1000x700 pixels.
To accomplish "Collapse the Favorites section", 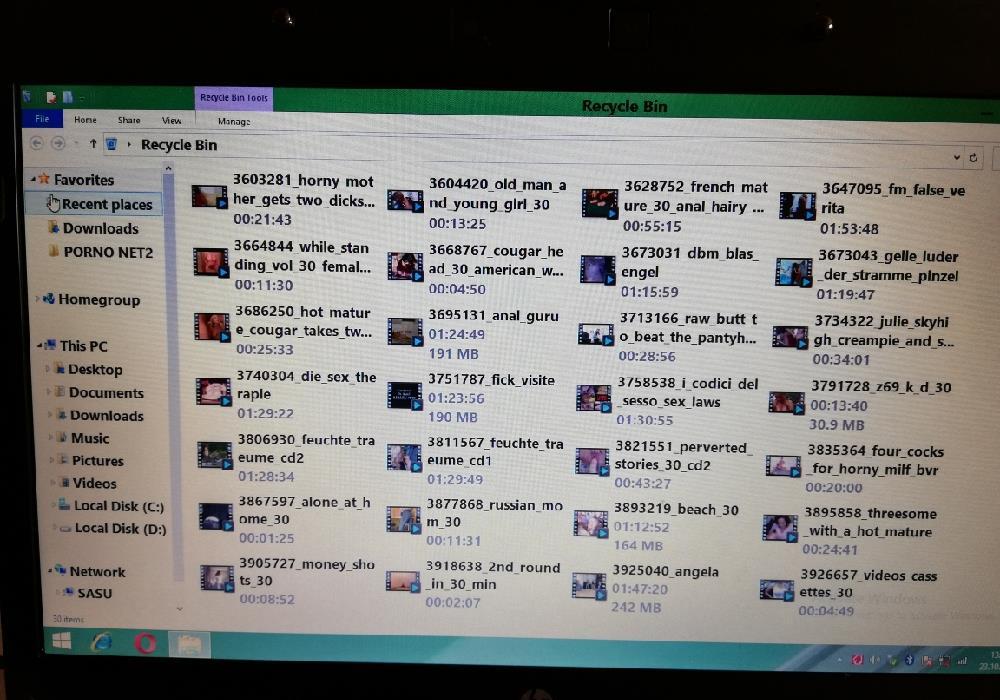I will point(33,179).
